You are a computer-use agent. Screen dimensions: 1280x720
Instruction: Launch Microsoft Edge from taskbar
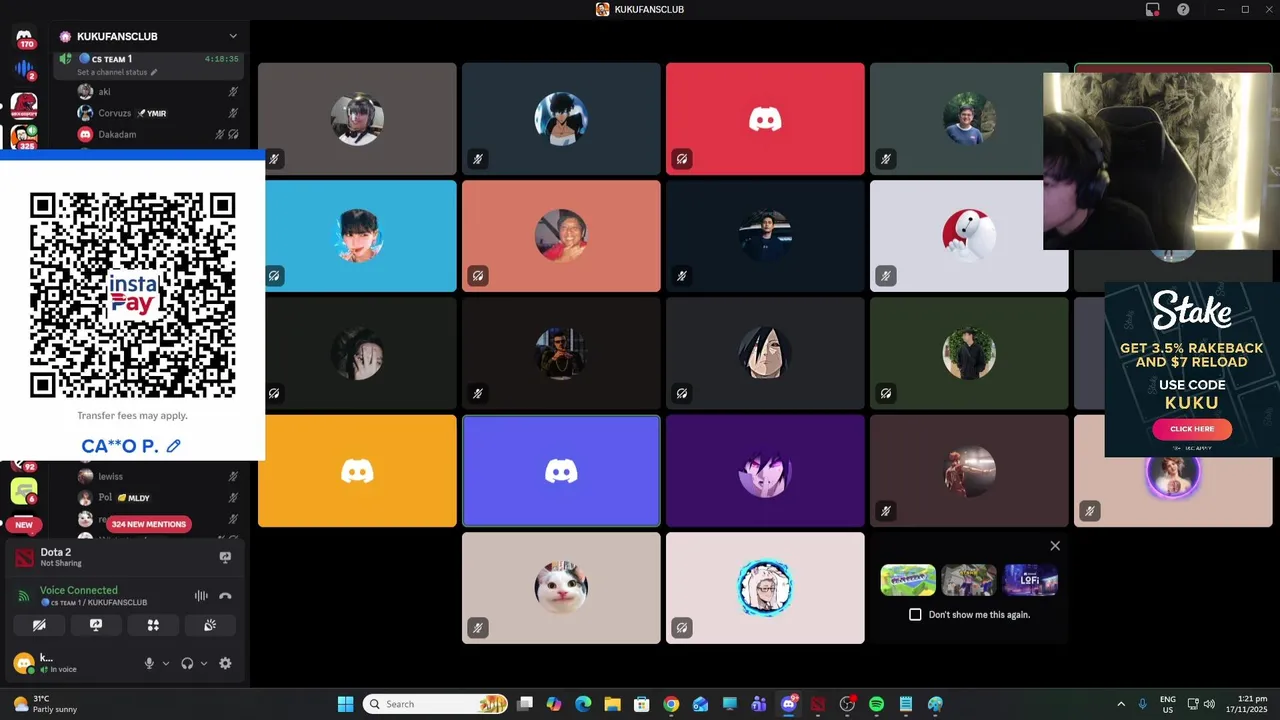pyautogui.click(x=583, y=704)
